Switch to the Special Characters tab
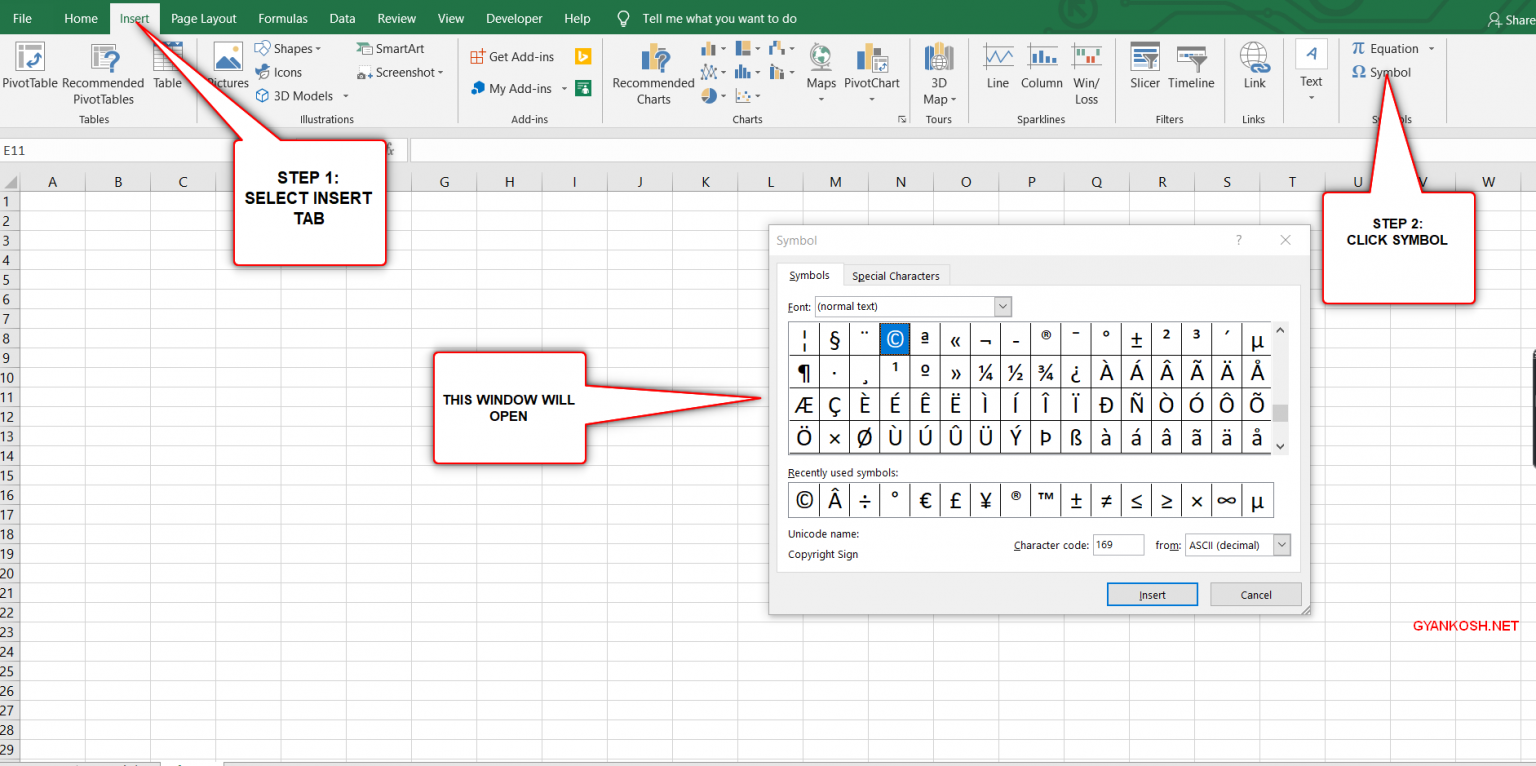Screen dimensions: 1536x766 pyautogui.click(x=896, y=275)
